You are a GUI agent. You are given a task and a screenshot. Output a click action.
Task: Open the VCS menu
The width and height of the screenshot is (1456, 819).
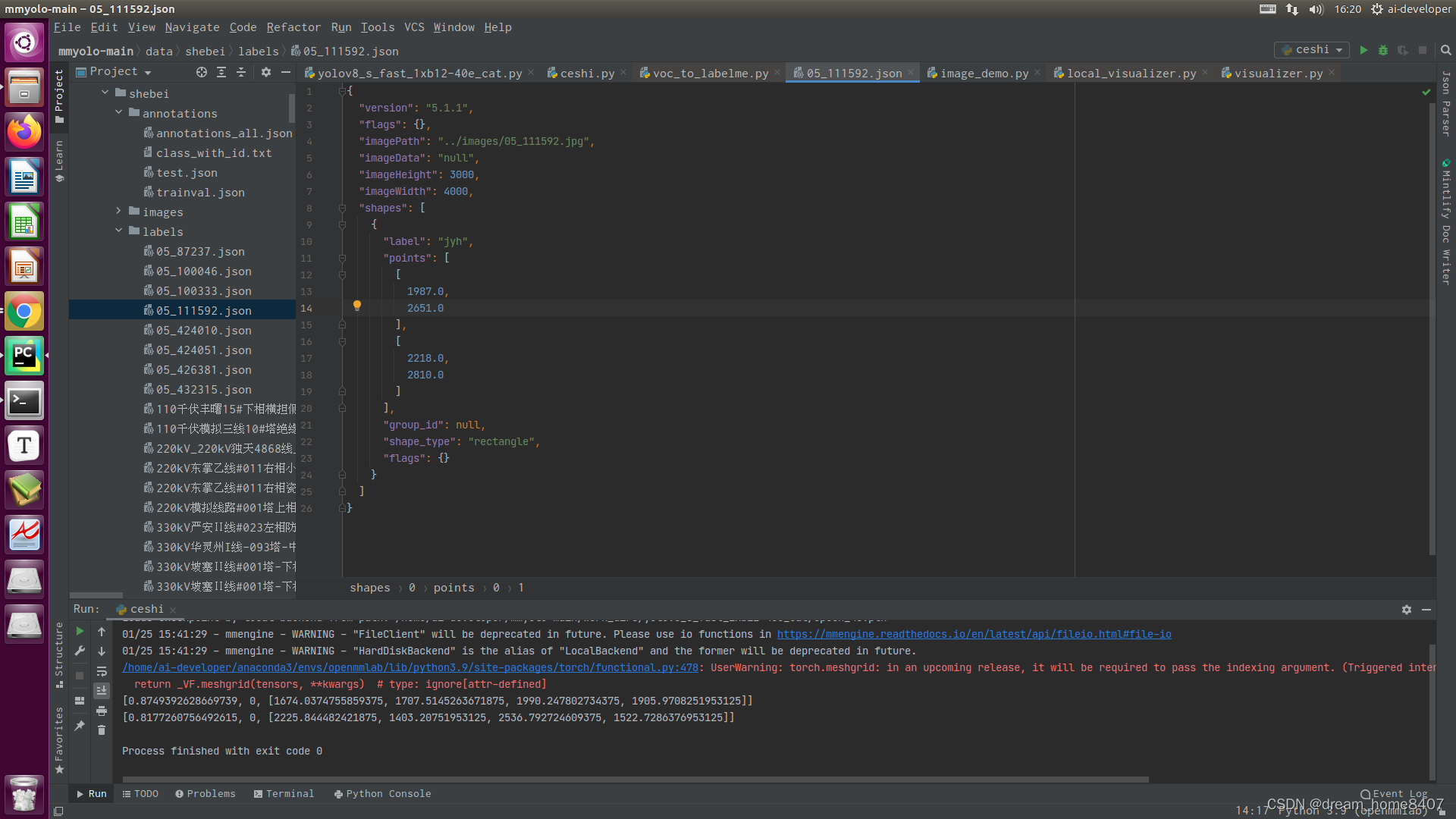click(x=414, y=27)
